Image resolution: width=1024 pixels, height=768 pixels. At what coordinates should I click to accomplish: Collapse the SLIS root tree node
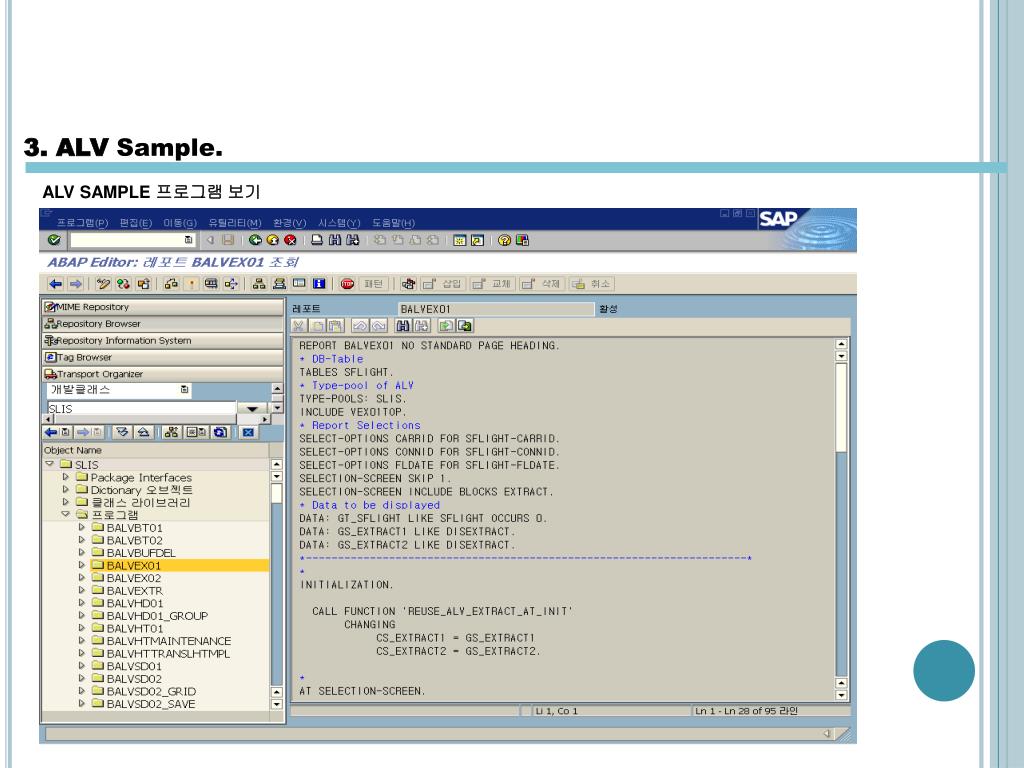coord(50,464)
